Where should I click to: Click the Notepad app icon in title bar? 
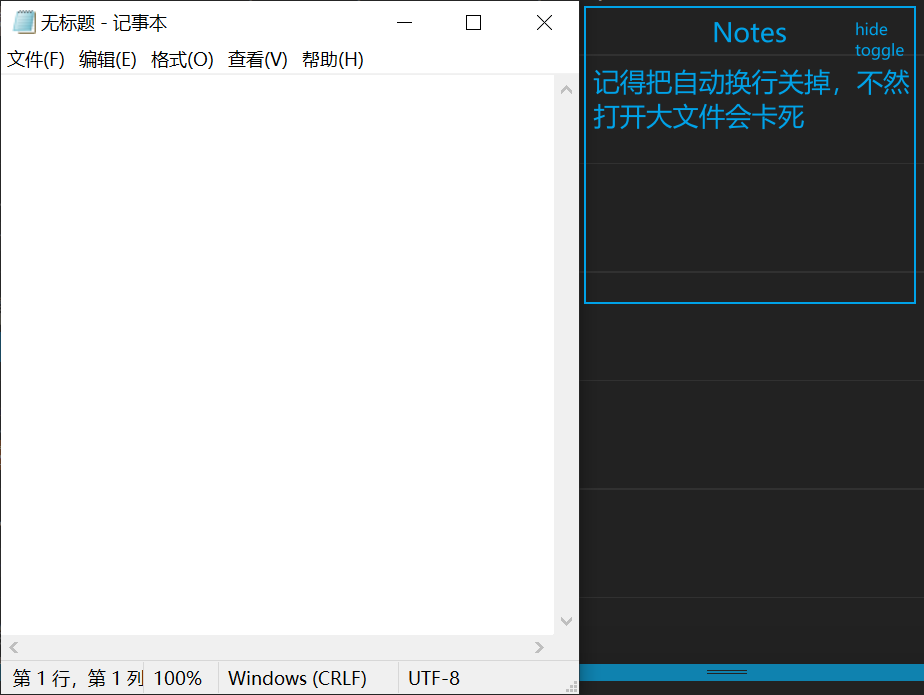[x=24, y=22]
